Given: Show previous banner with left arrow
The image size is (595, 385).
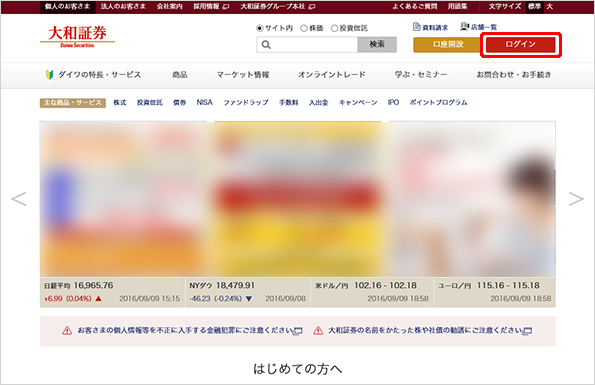Looking at the screenshot, I should (19, 199).
